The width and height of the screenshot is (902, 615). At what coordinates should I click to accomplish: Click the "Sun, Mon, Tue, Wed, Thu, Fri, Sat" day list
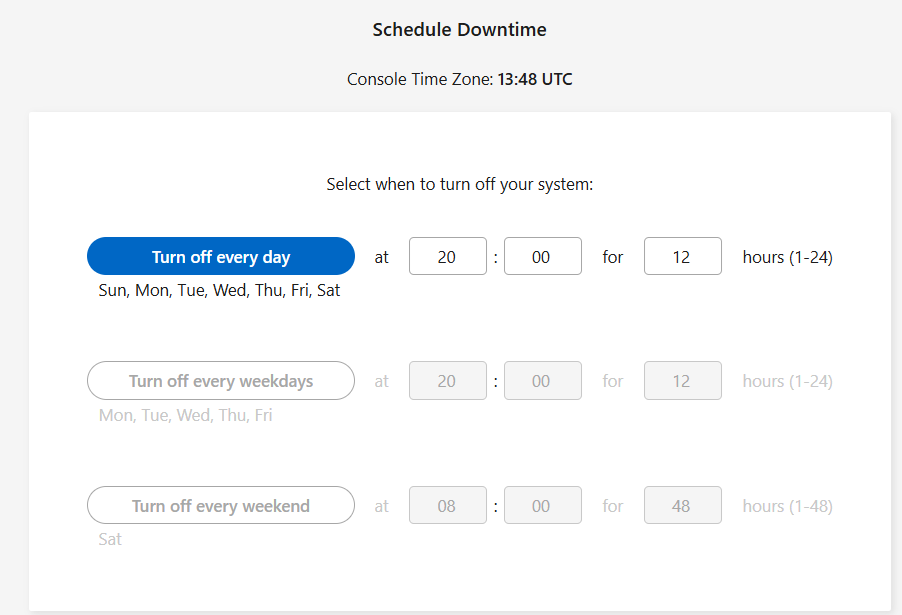[221, 291]
